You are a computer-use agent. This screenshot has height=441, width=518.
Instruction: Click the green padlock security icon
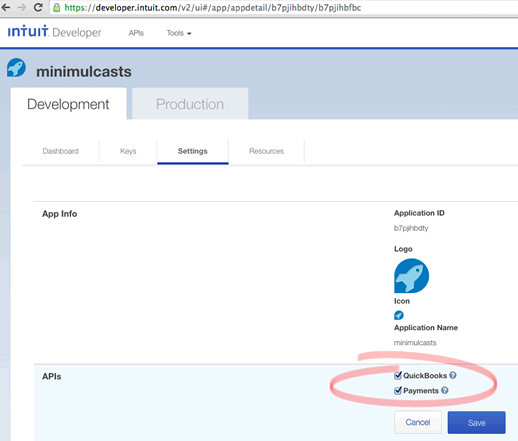point(57,8)
